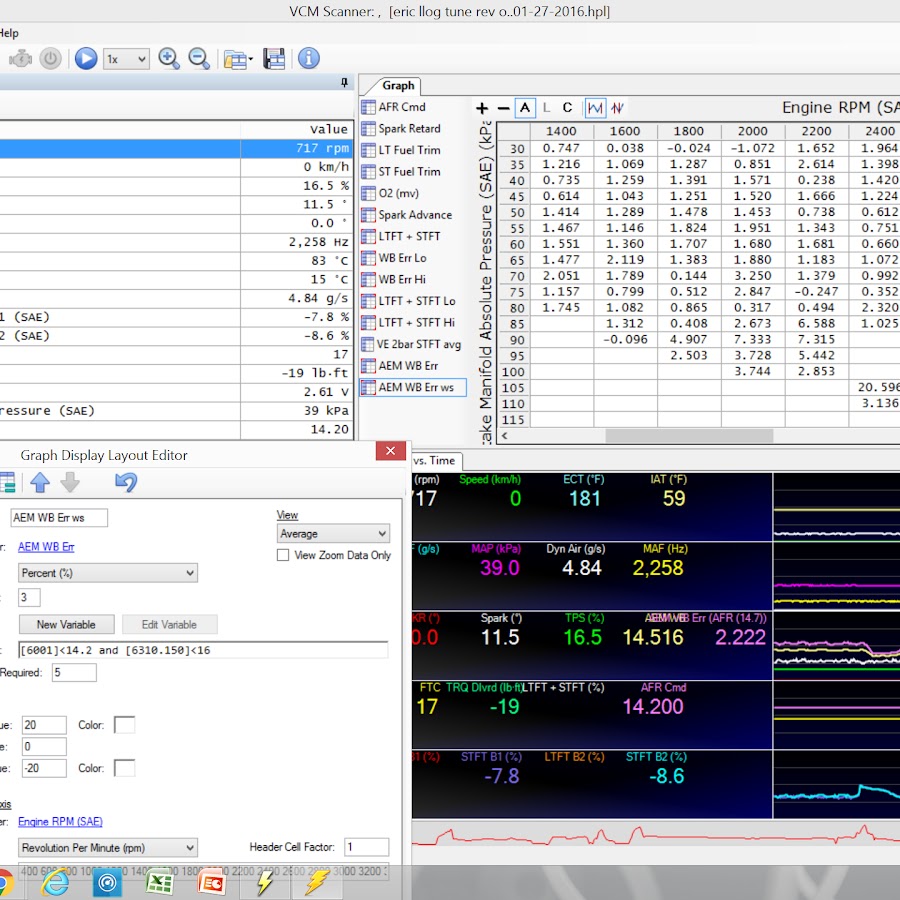Switch to the Graph tab
The image size is (900, 900).
click(x=398, y=86)
